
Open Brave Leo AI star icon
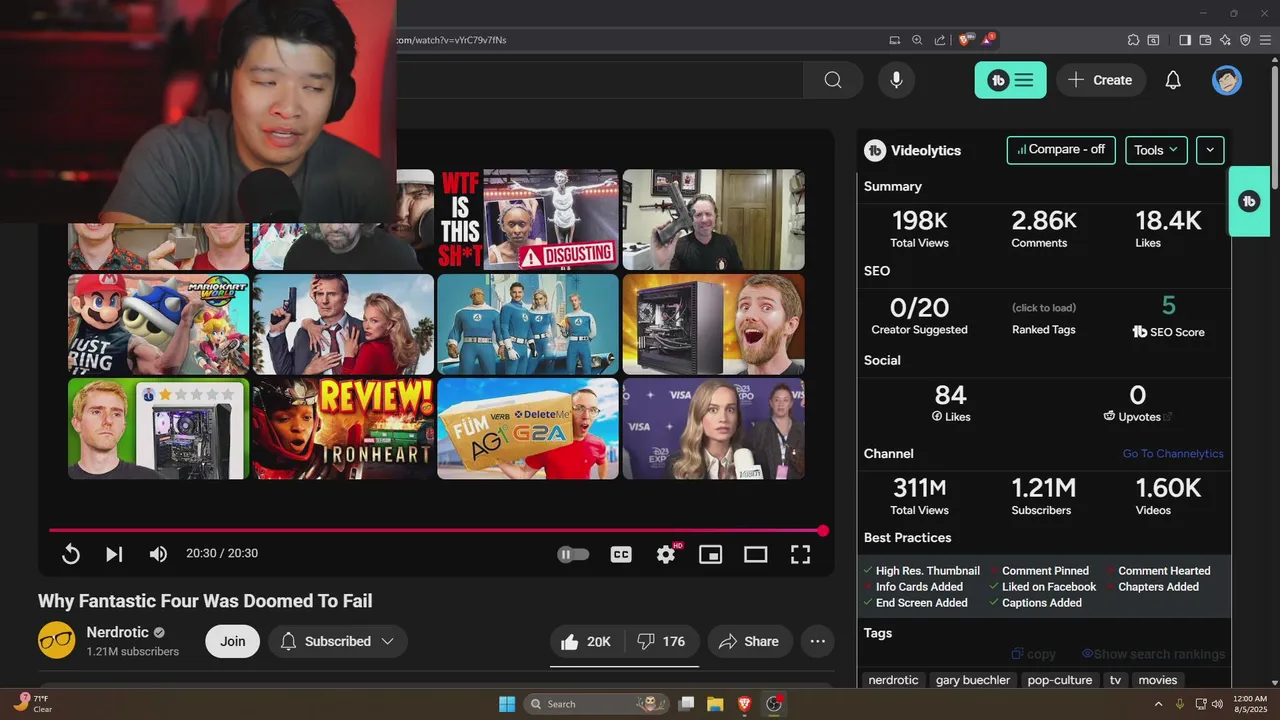[x=1225, y=40]
